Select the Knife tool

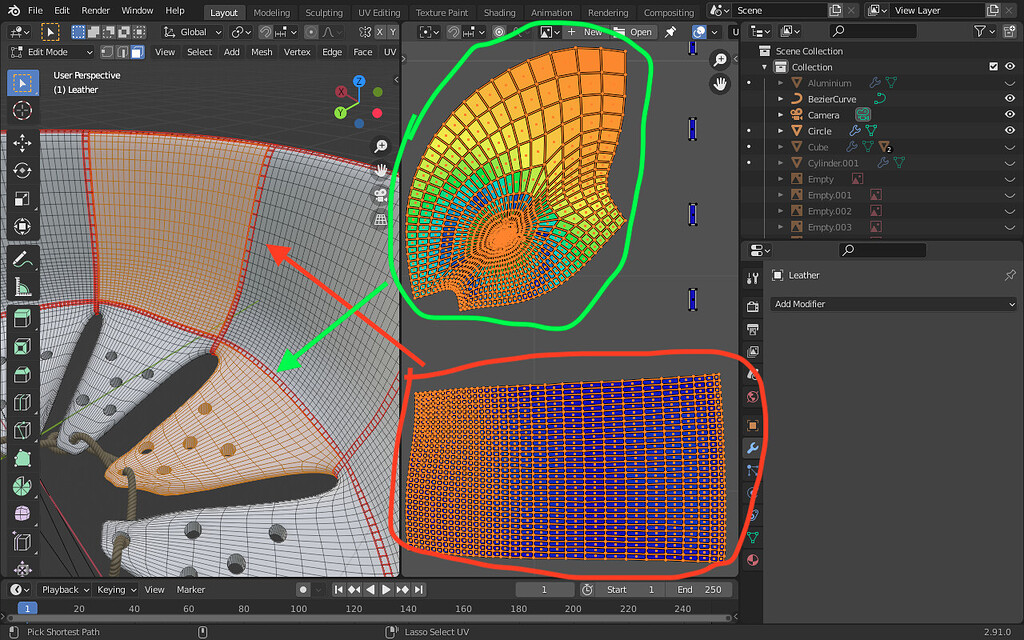(x=23, y=430)
